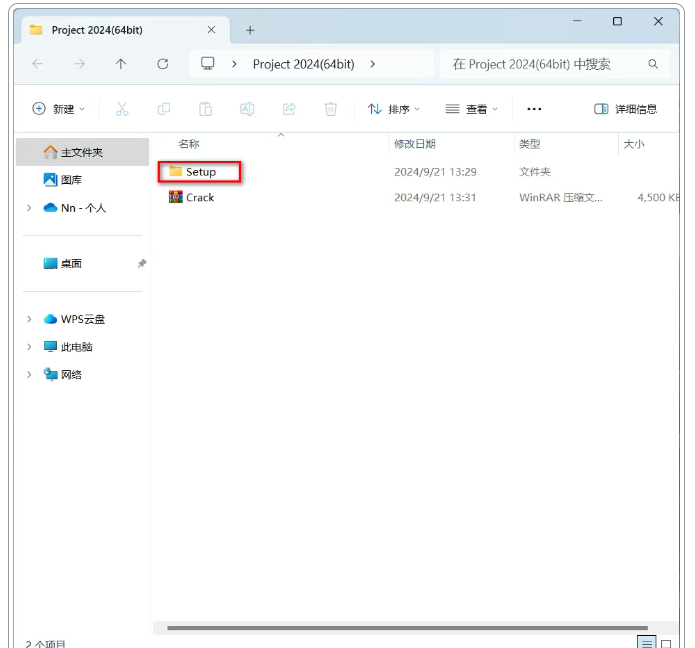Select the Setup folder
The width and height of the screenshot is (695, 648).
tap(200, 172)
